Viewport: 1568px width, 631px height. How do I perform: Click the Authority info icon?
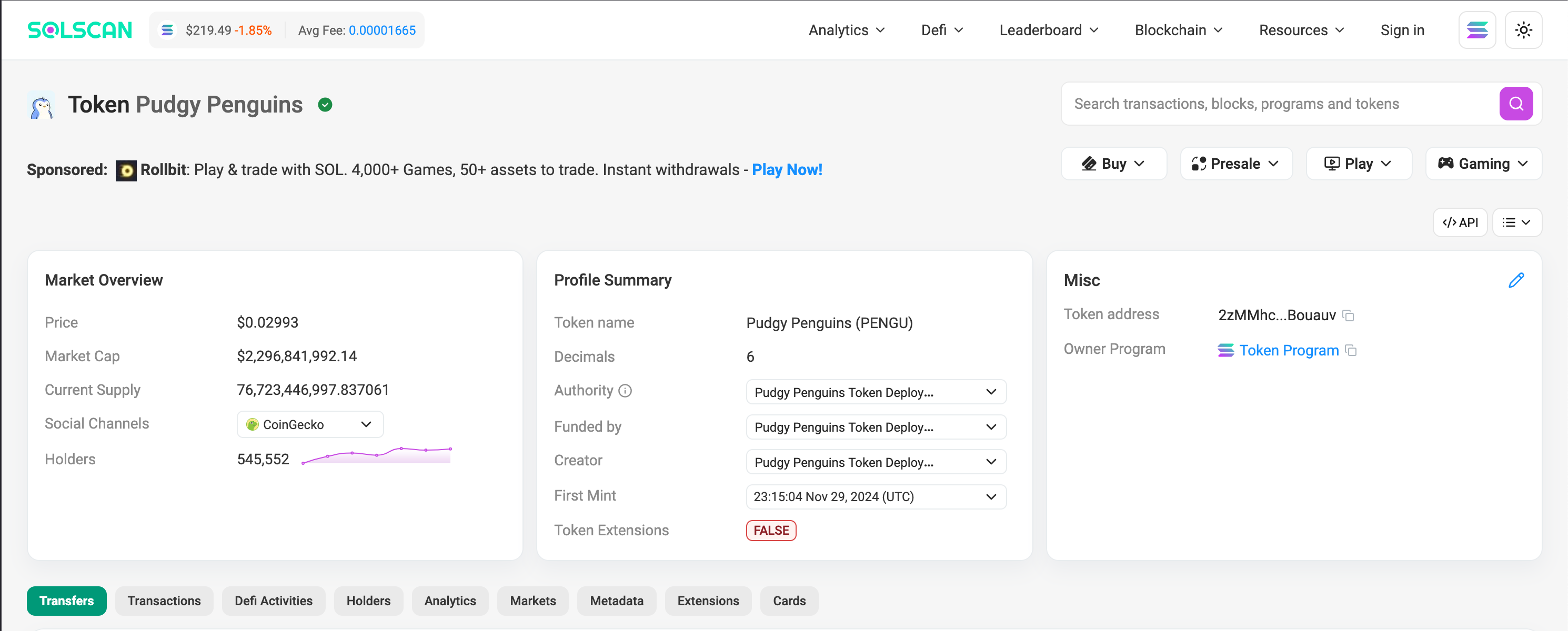(625, 391)
